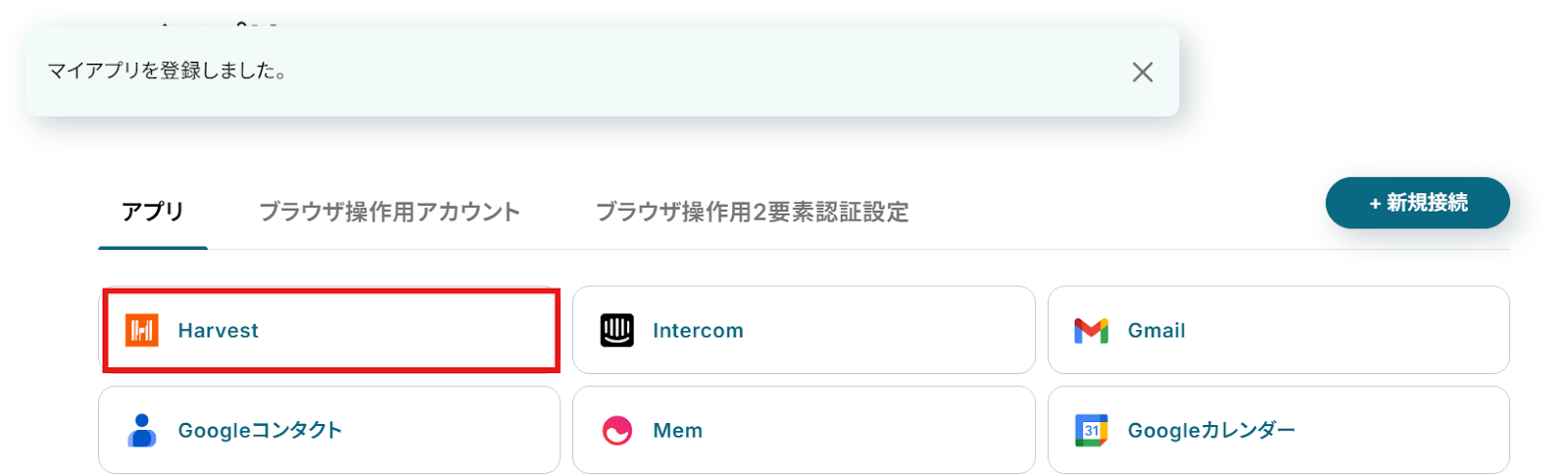Click the blue Google Contacts person icon
Viewport: 1568px width, 476px height.
[x=142, y=431]
